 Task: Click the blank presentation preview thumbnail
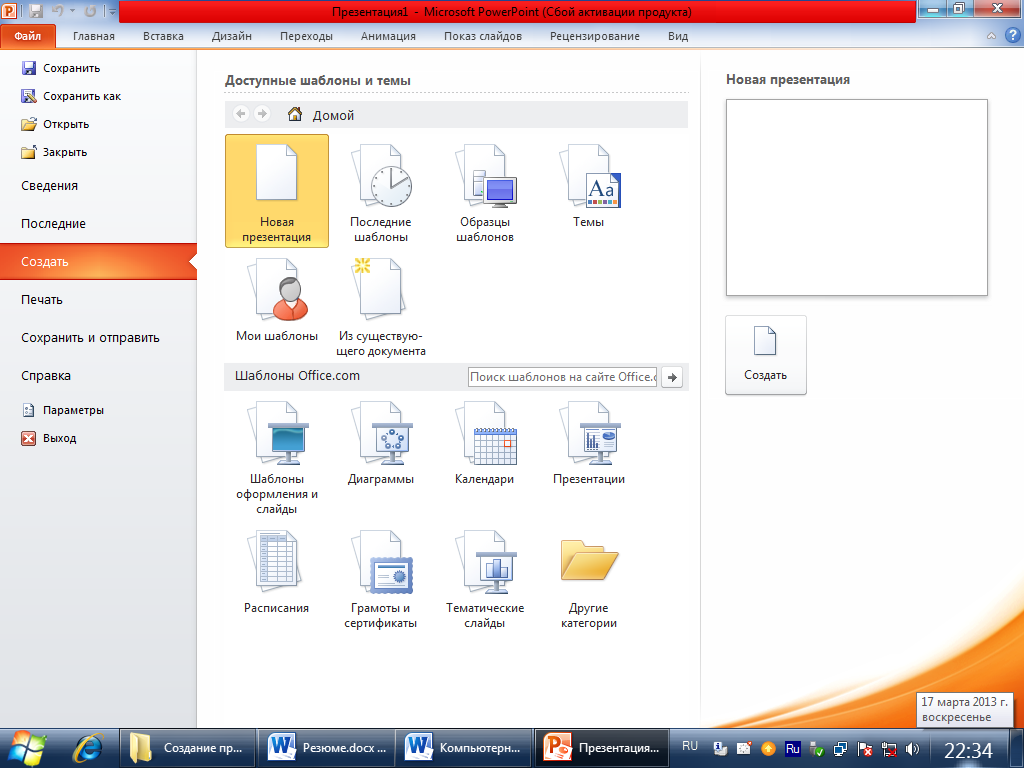pyautogui.click(x=856, y=197)
